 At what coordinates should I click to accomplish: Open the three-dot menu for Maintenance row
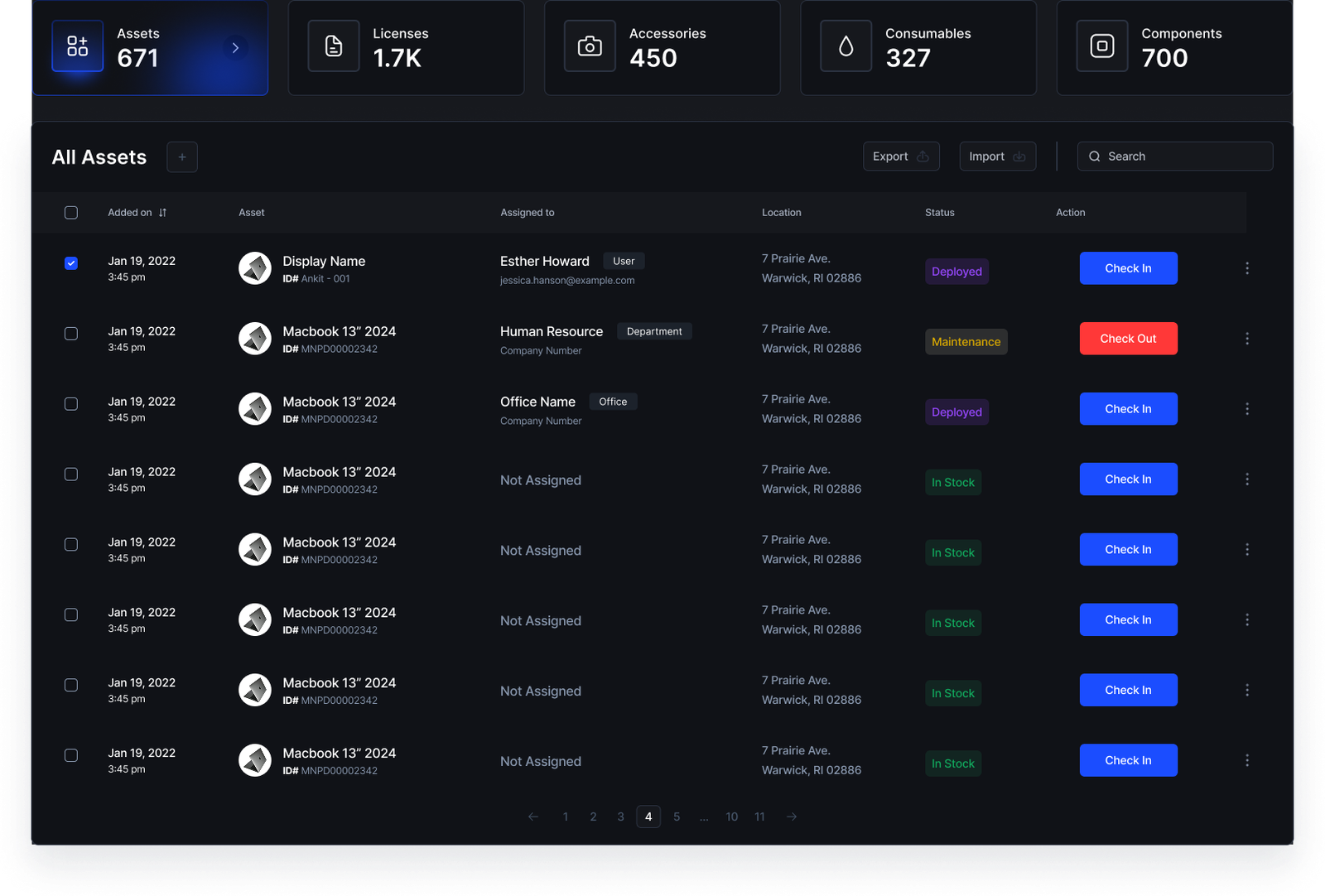(1247, 339)
